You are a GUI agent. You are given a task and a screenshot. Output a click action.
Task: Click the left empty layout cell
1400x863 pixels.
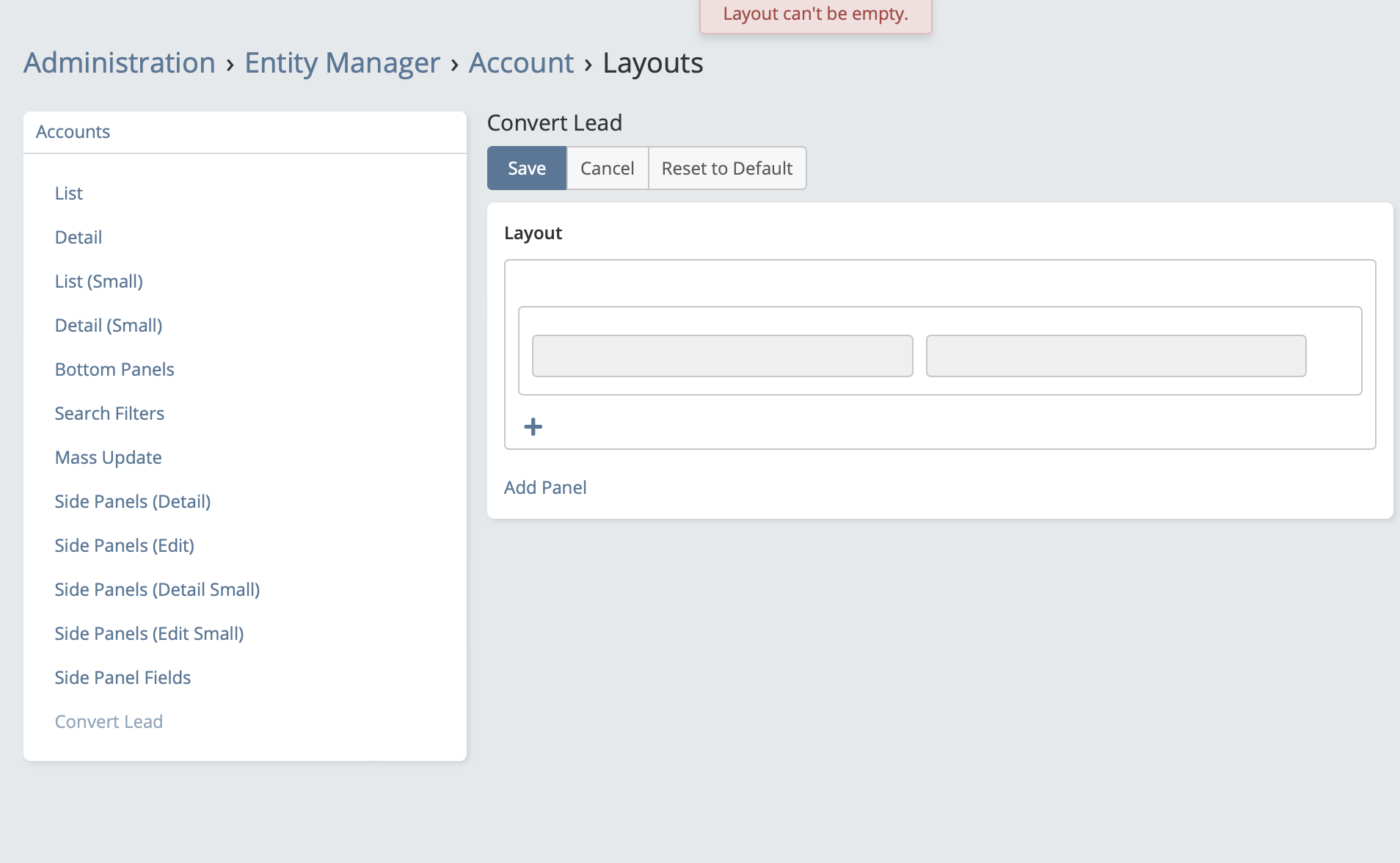point(722,356)
